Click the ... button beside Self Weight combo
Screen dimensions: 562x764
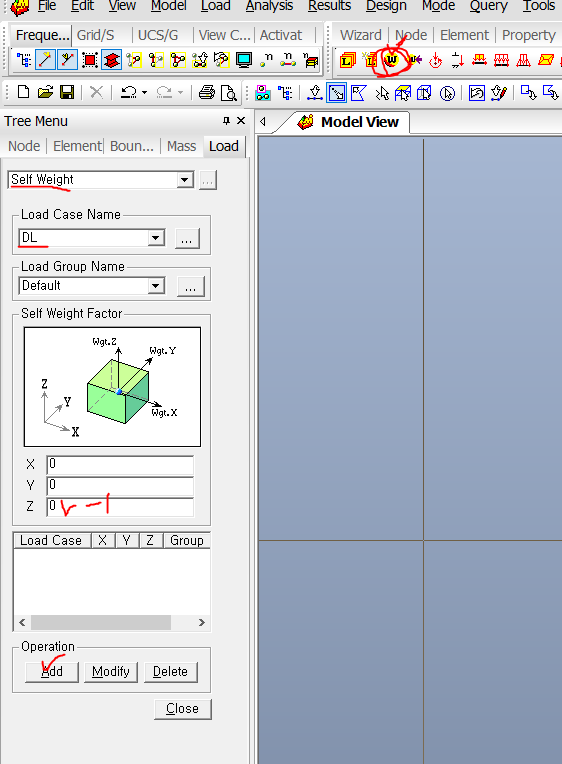click(208, 180)
